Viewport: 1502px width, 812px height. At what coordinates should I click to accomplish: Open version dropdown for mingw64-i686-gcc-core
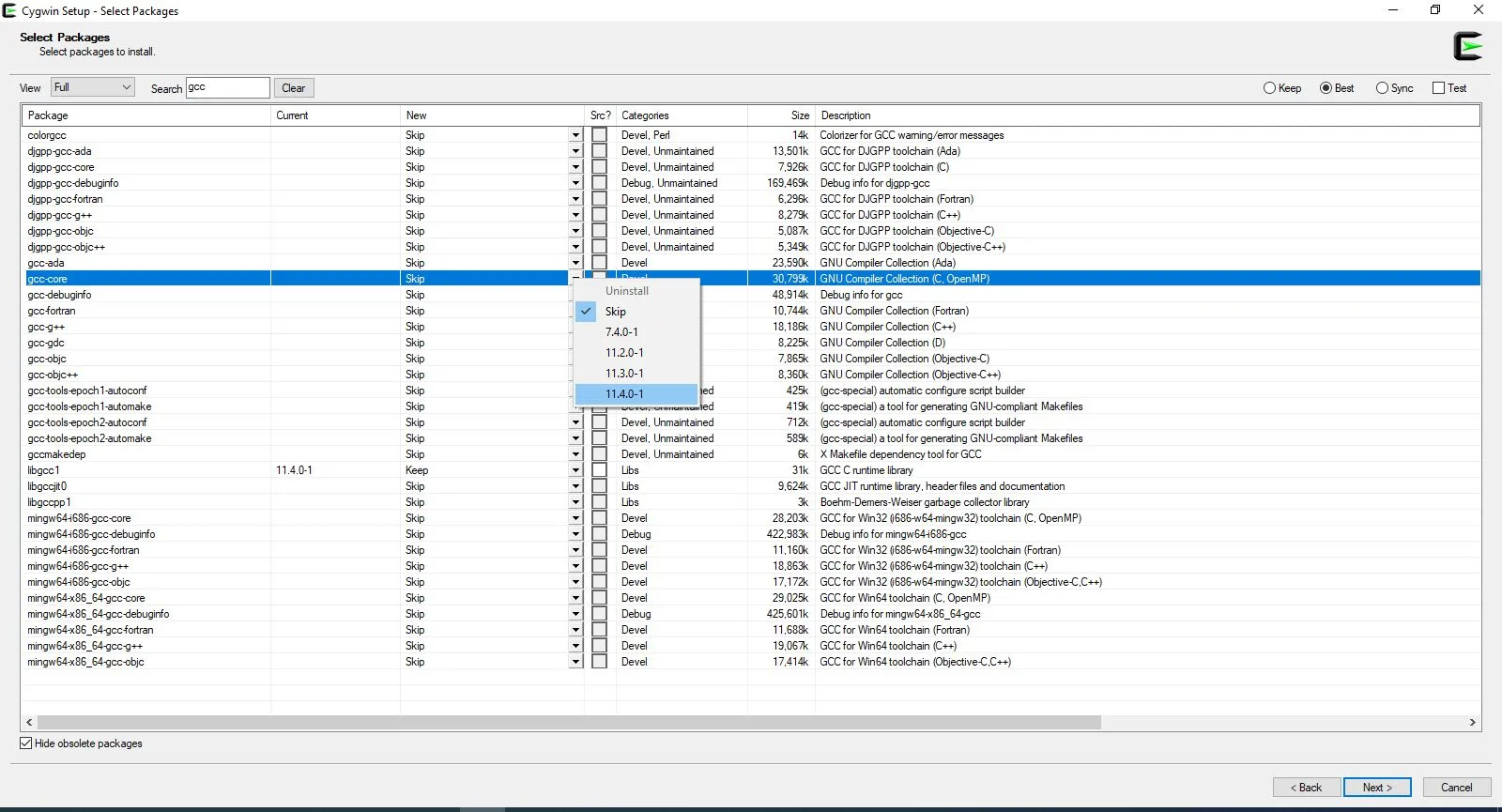coord(575,518)
